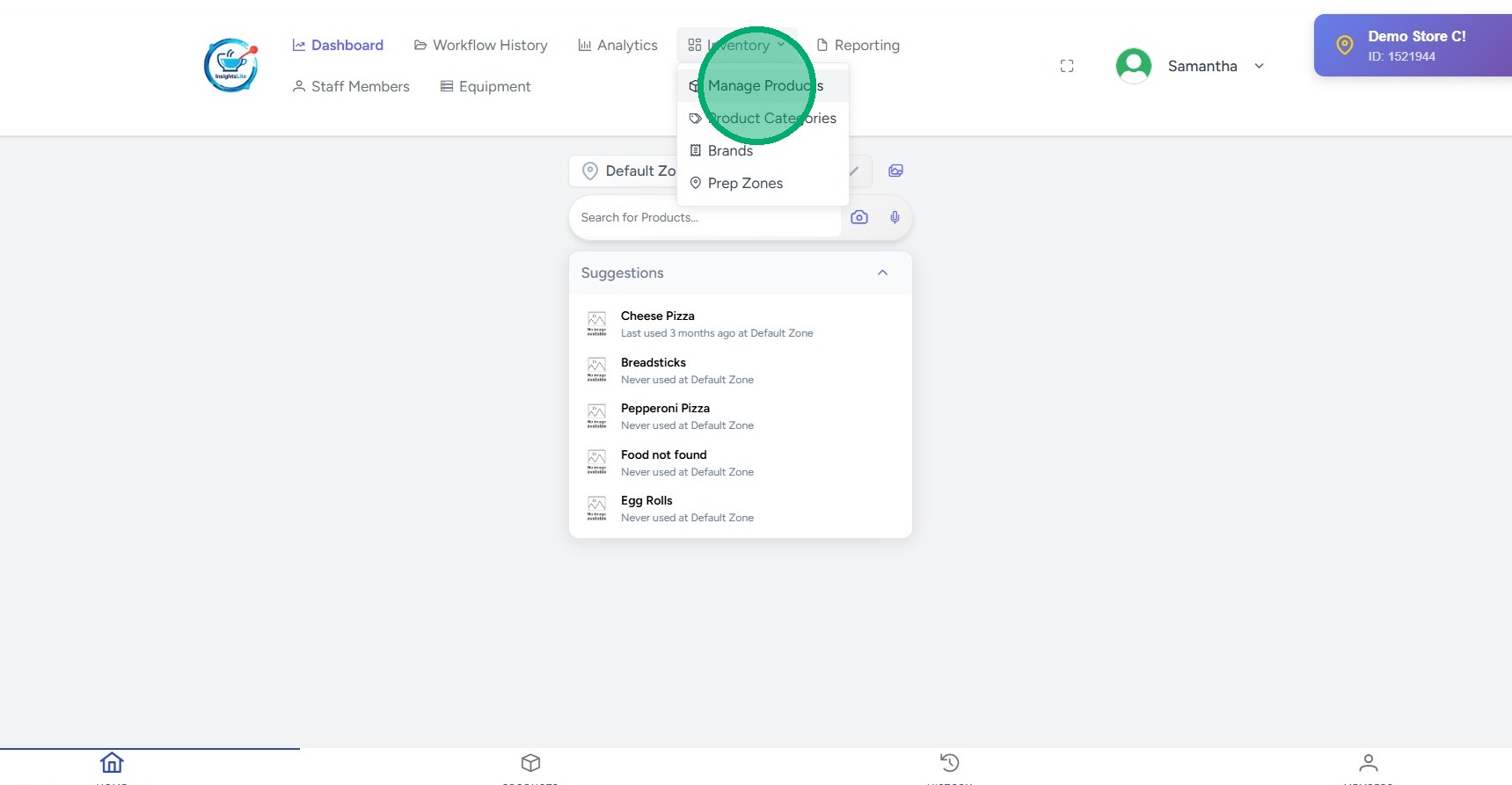The image size is (1512, 785).
Task: Click Egg Rolls placeholder thumbnail
Action: pos(596,508)
